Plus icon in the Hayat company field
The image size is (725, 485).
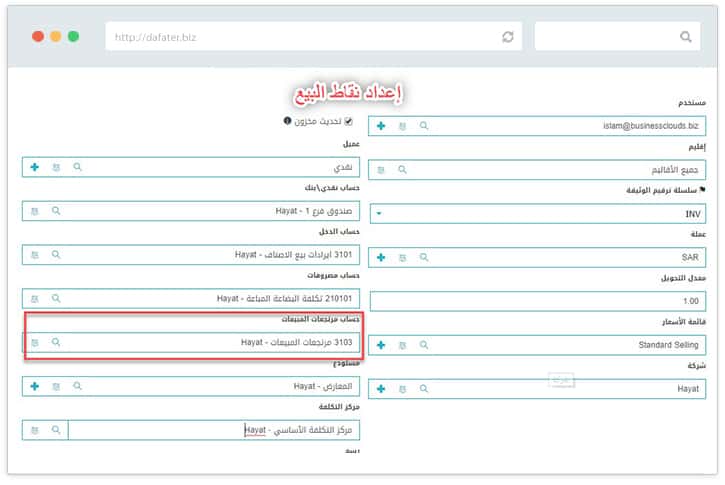tap(381, 389)
